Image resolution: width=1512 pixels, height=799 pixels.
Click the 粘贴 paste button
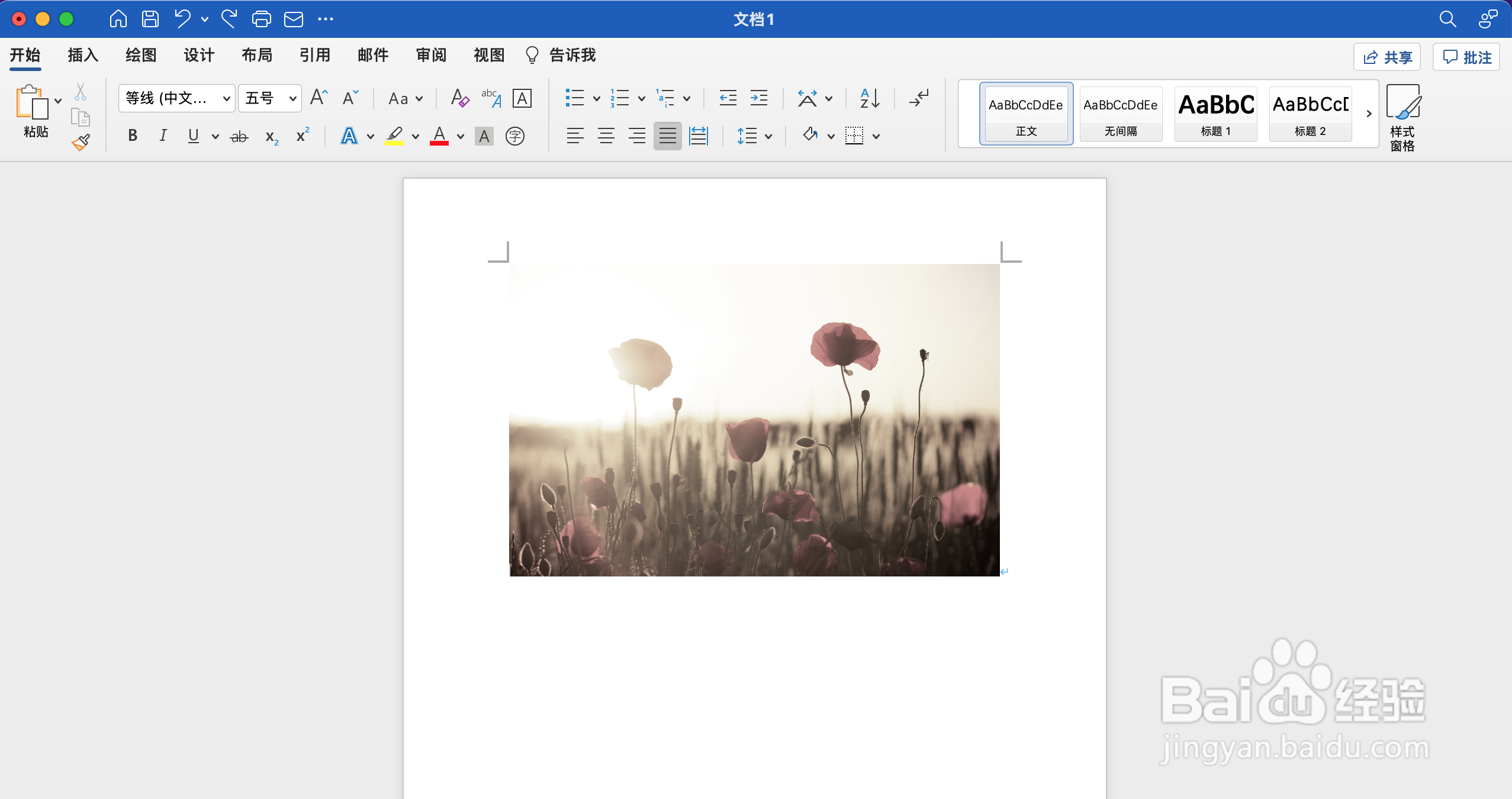(36, 112)
